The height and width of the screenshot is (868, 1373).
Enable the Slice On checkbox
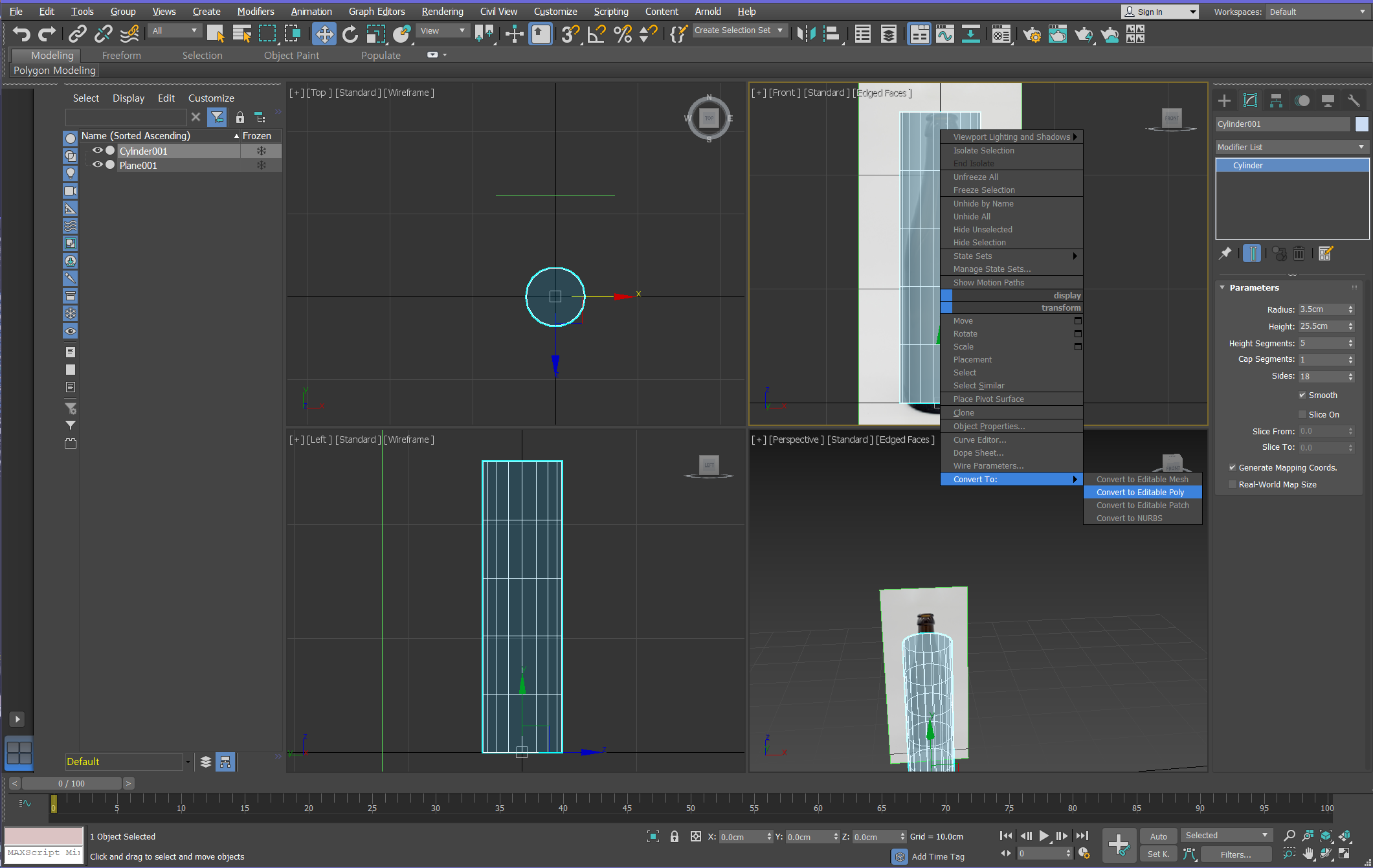click(1302, 414)
